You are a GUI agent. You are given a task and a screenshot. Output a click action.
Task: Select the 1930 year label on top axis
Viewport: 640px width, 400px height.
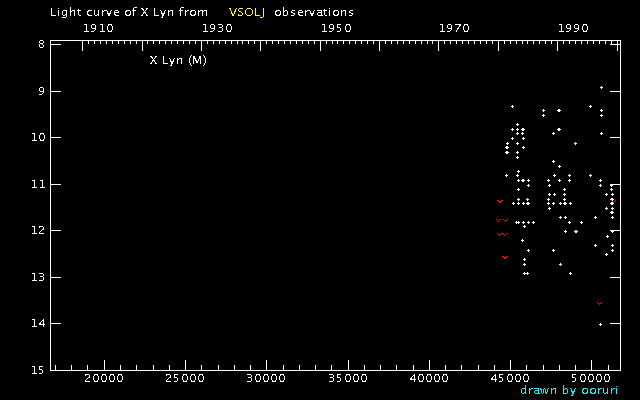(x=217, y=27)
